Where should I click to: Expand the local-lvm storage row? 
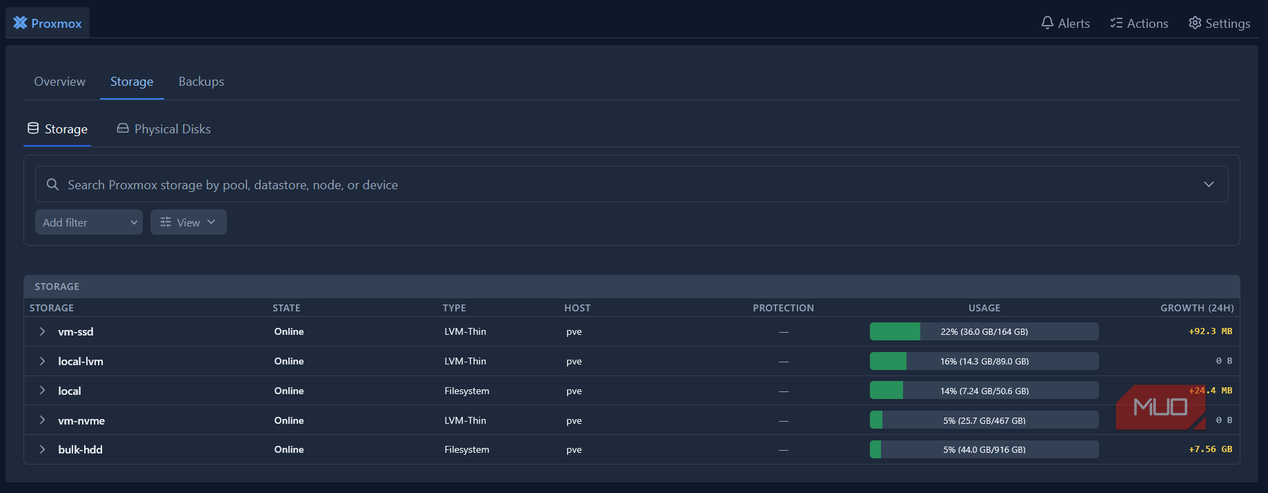[x=42, y=361]
